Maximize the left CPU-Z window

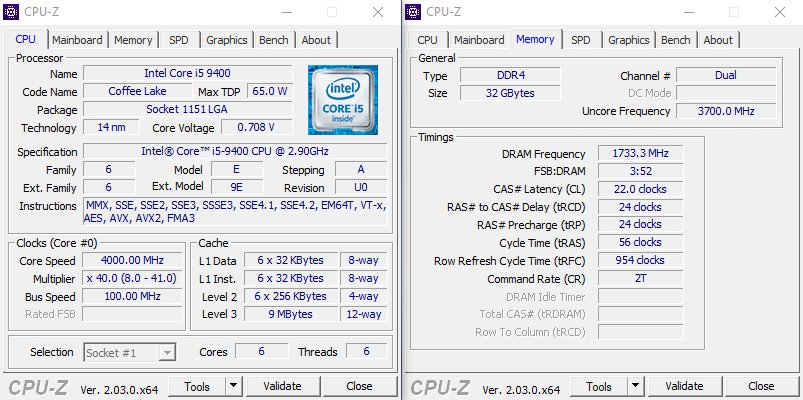pos(332,12)
